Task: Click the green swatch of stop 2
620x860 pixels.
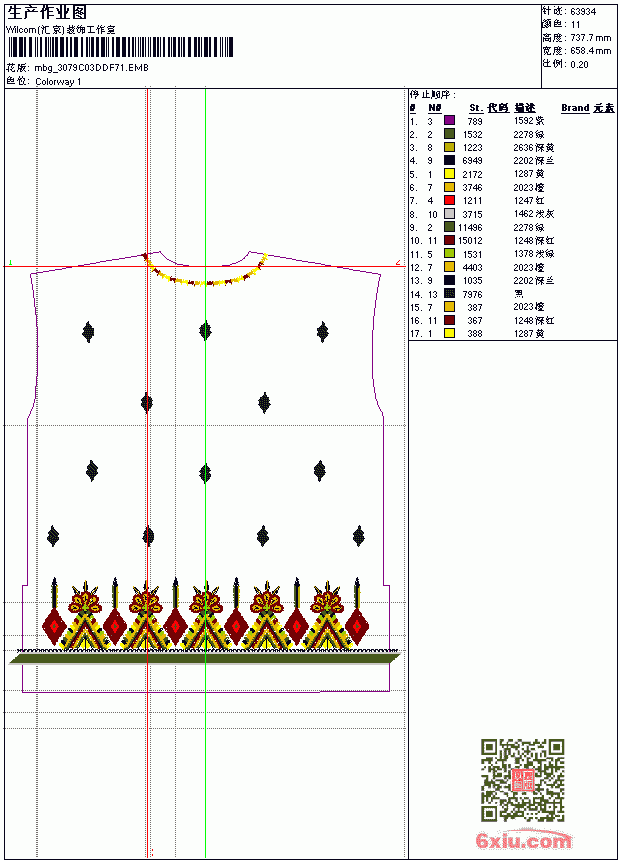Action: [449, 134]
